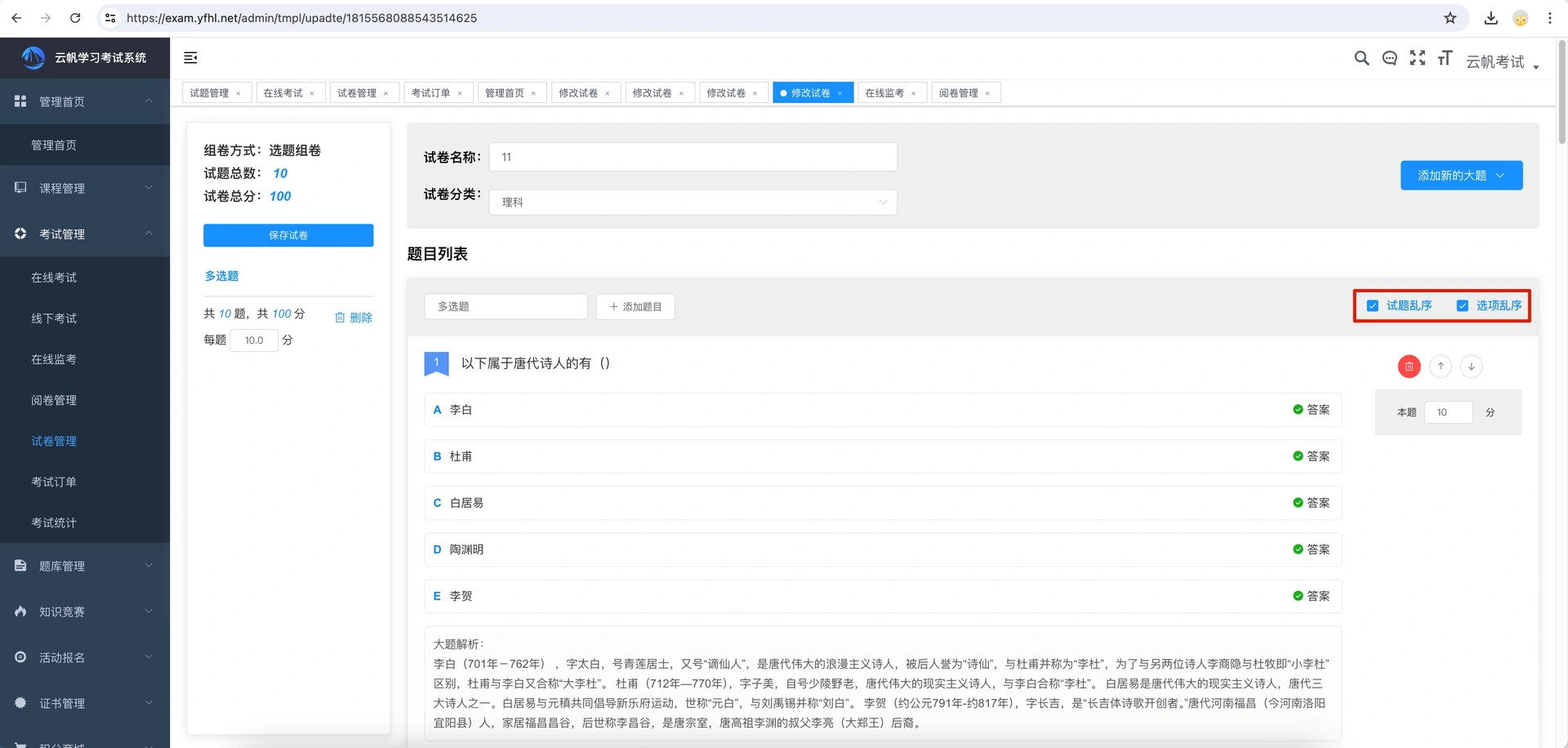Toggle answer mark for option E 李贺
Image resolution: width=1568 pixels, height=748 pixels.
(x=1311, y=596)
